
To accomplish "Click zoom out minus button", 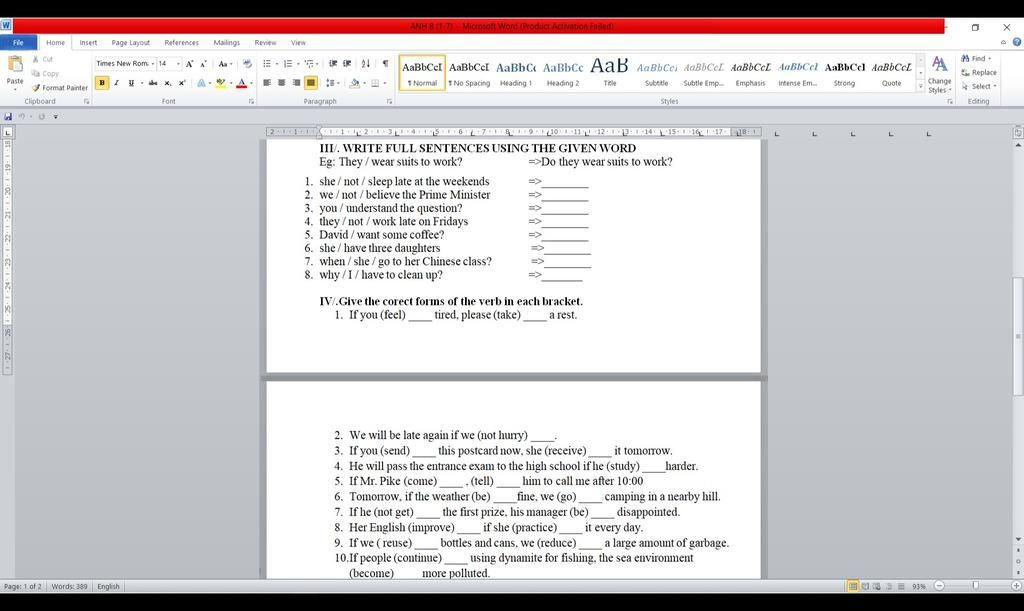I will click(x=939, y=586).
